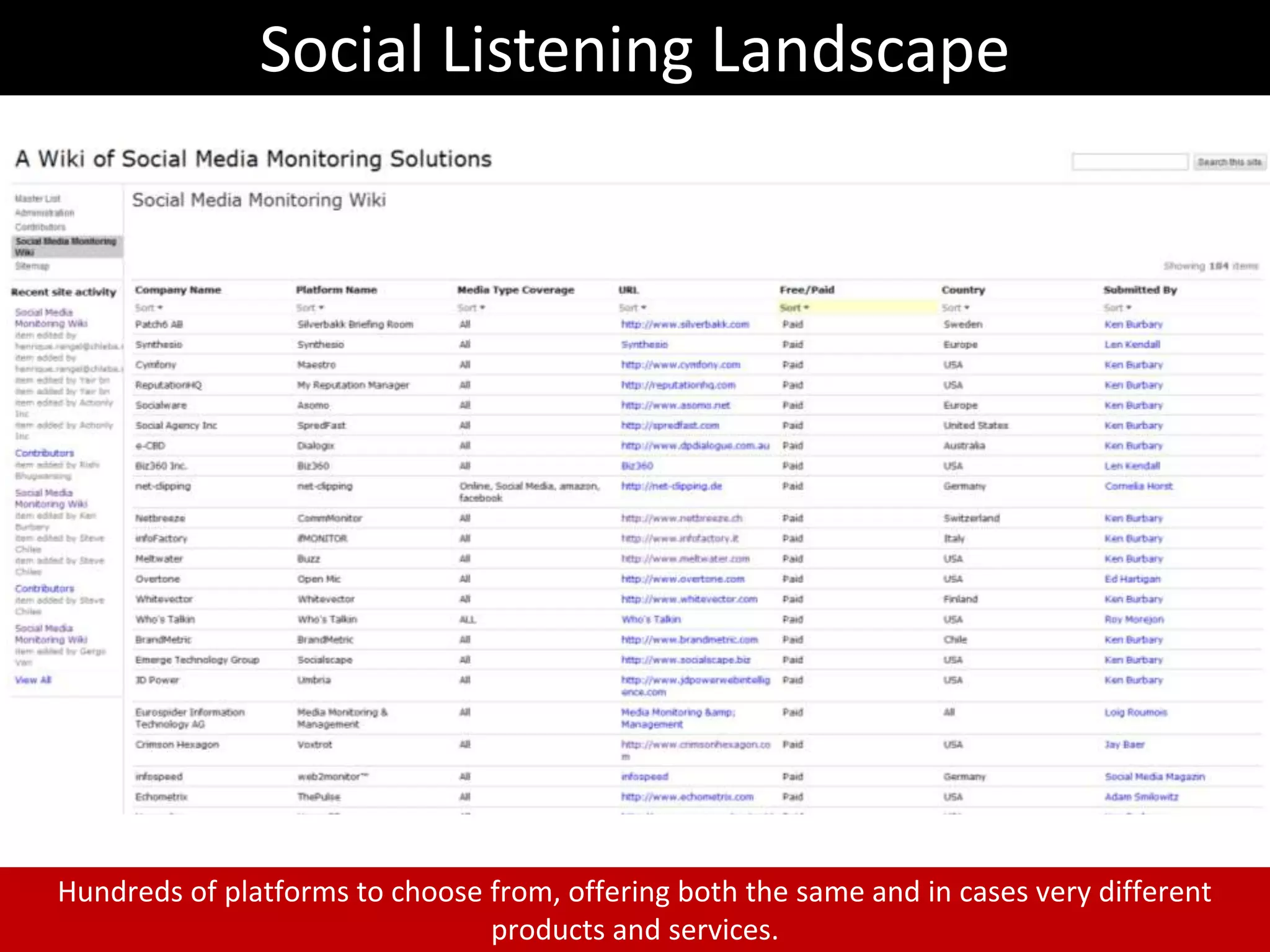This screenshot has height=952, width=1270.
Task: Select the Emerge Technology Group company cell
Action: [x=197, y=660]
